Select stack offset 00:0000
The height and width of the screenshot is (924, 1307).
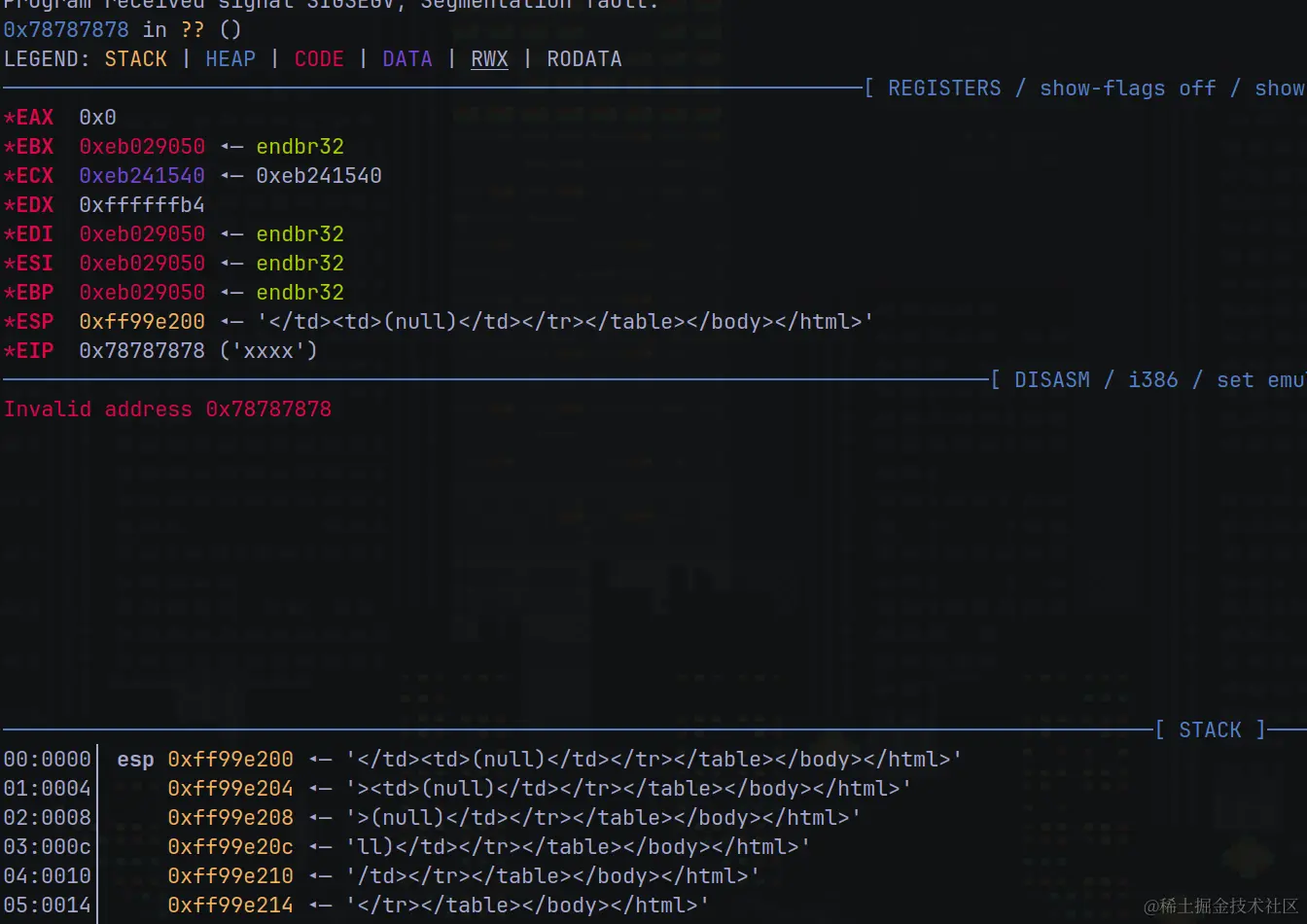[47, 760]
